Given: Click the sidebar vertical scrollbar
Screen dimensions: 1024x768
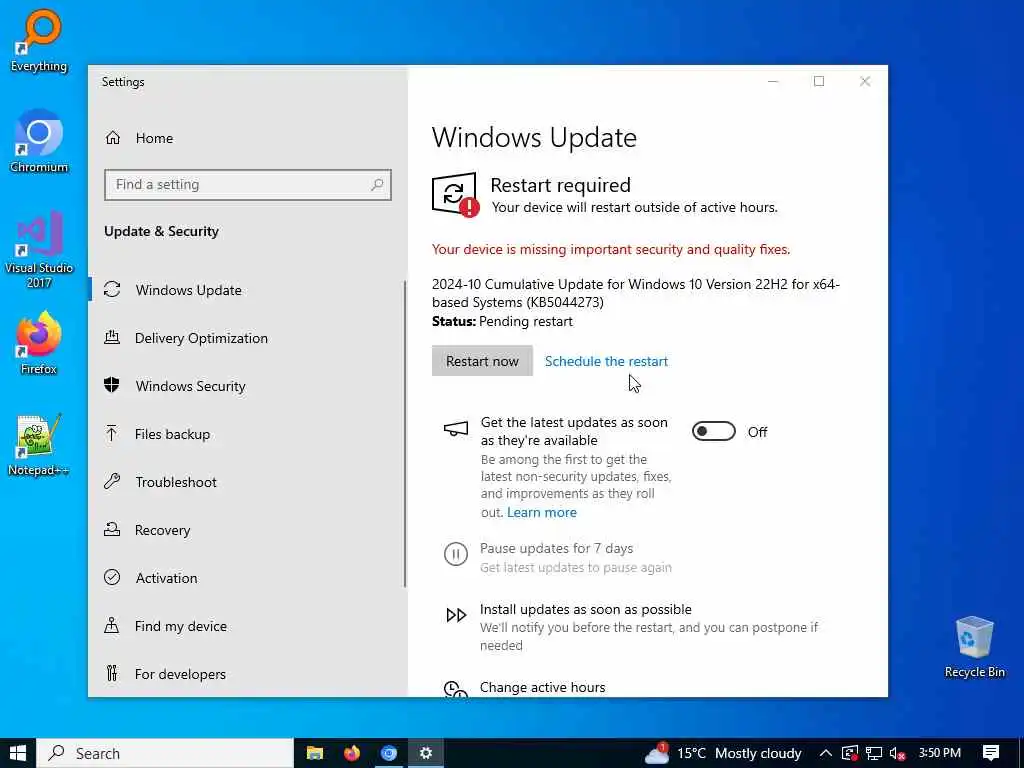Looking at the screenshot, I should [405, 434].
